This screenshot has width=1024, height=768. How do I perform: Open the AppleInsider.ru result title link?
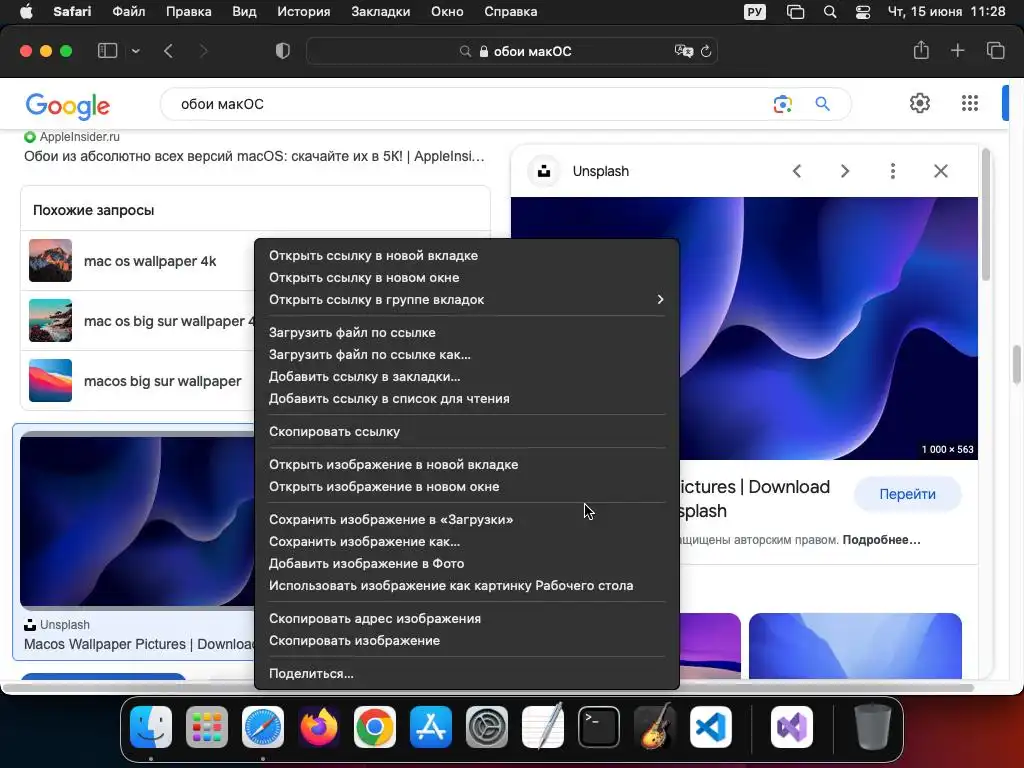(254, 156)
